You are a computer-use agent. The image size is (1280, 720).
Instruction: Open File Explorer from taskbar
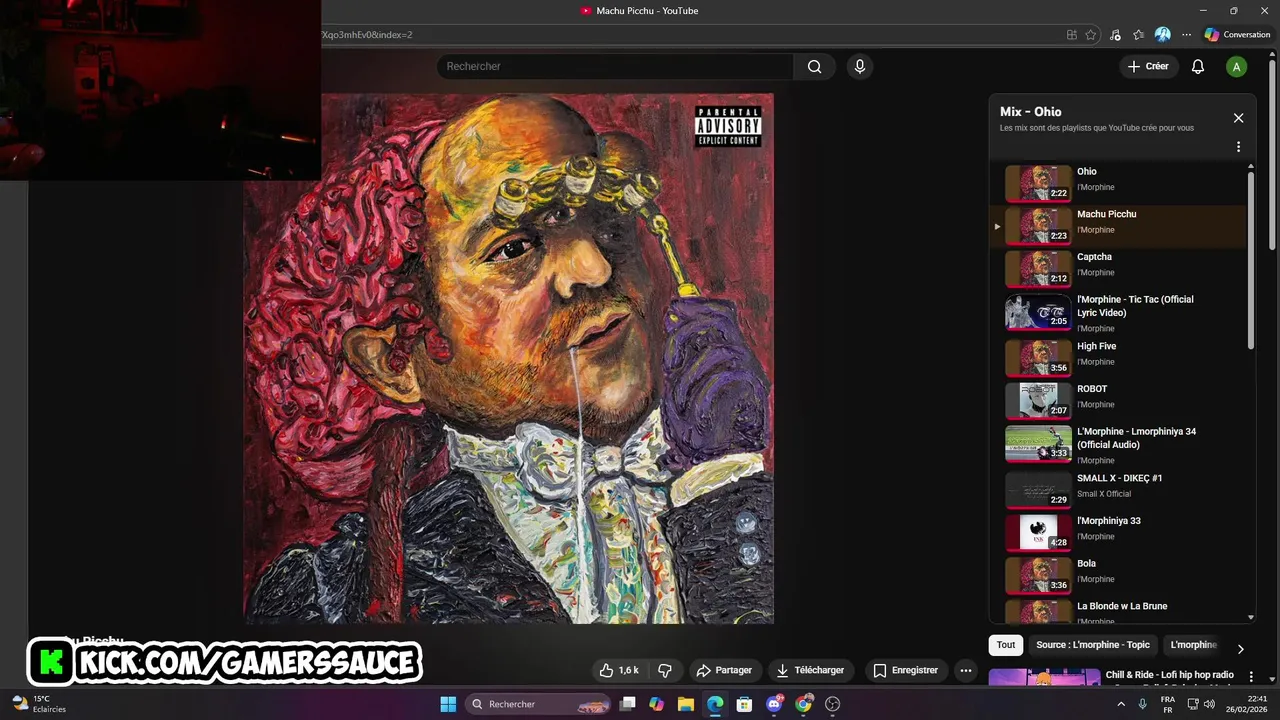click(685, 704)
